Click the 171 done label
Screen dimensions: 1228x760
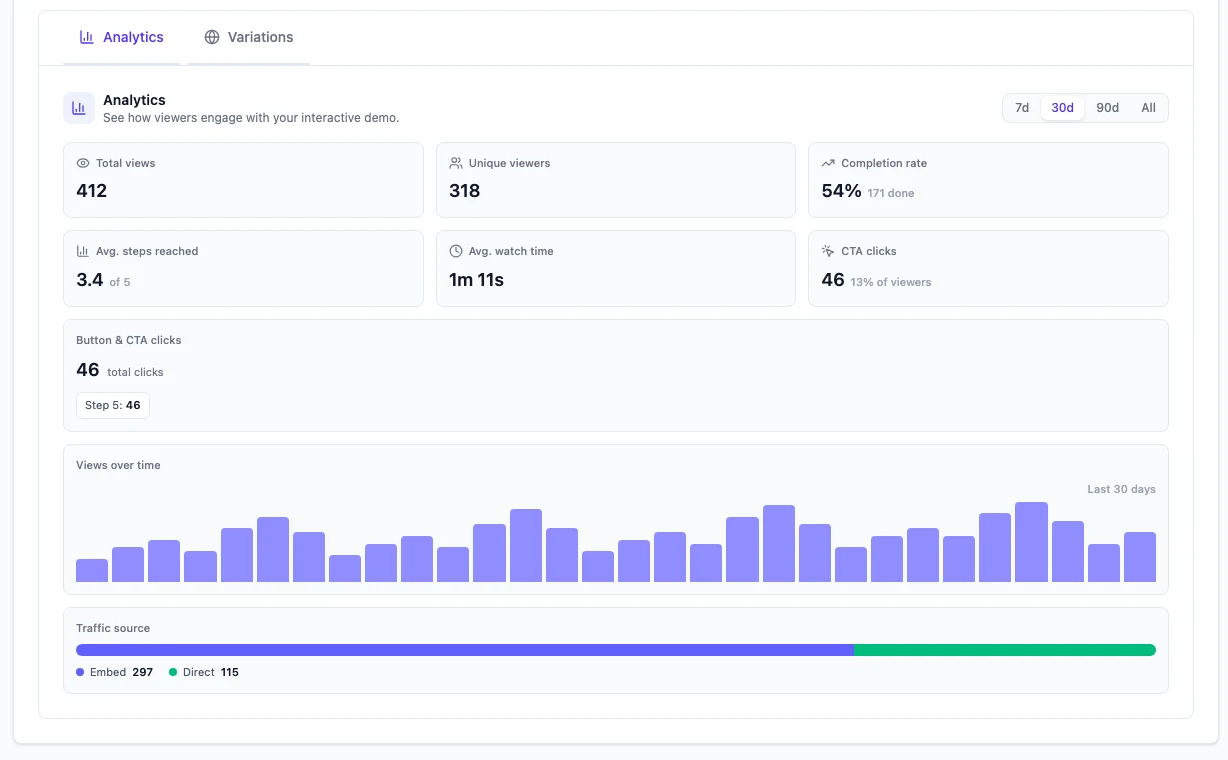tap(891, 193)
